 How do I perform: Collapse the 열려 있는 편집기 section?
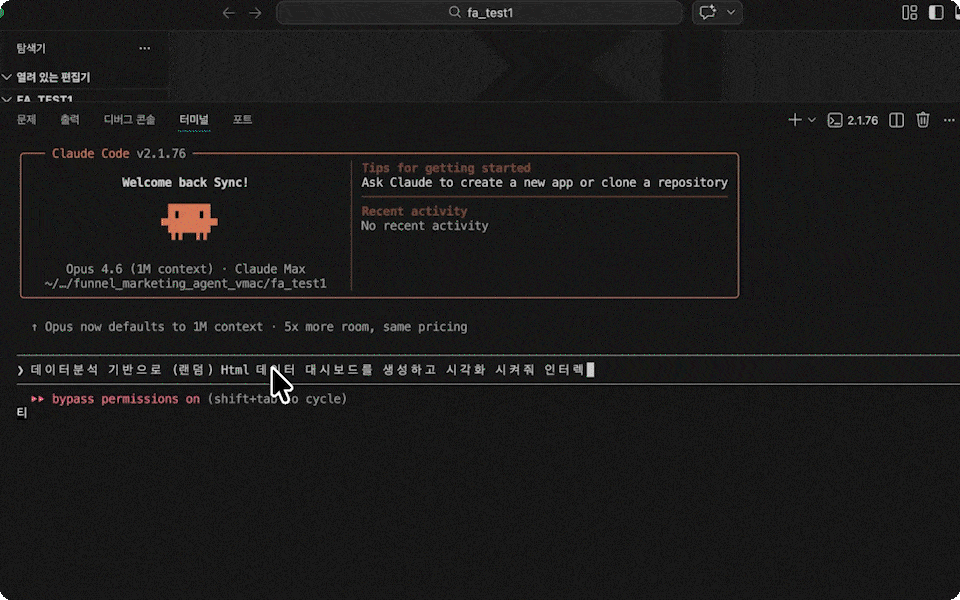(x=48, y=77)
